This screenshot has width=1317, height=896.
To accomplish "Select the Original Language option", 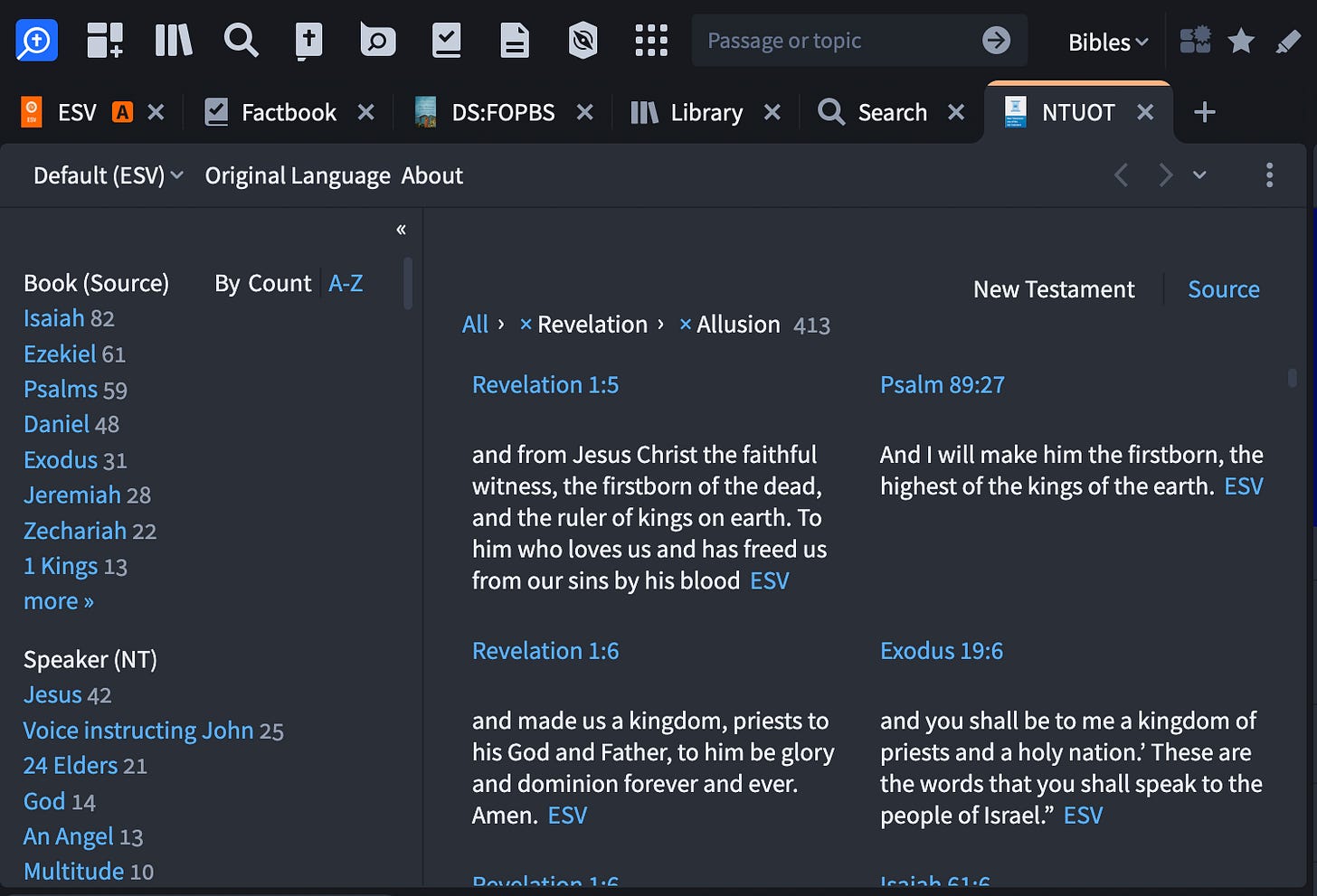I will coord(298,175).
